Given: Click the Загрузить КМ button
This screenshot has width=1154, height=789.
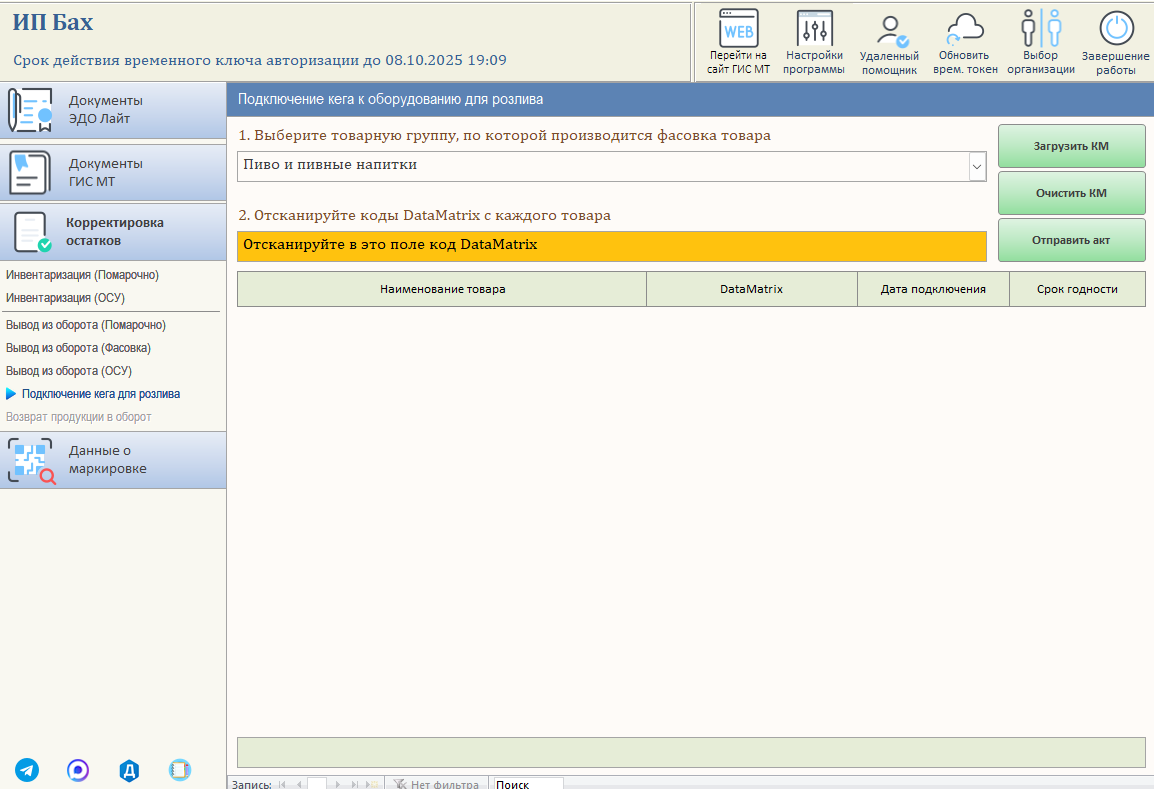Looking at the screenshot, I should [1072, 146].
